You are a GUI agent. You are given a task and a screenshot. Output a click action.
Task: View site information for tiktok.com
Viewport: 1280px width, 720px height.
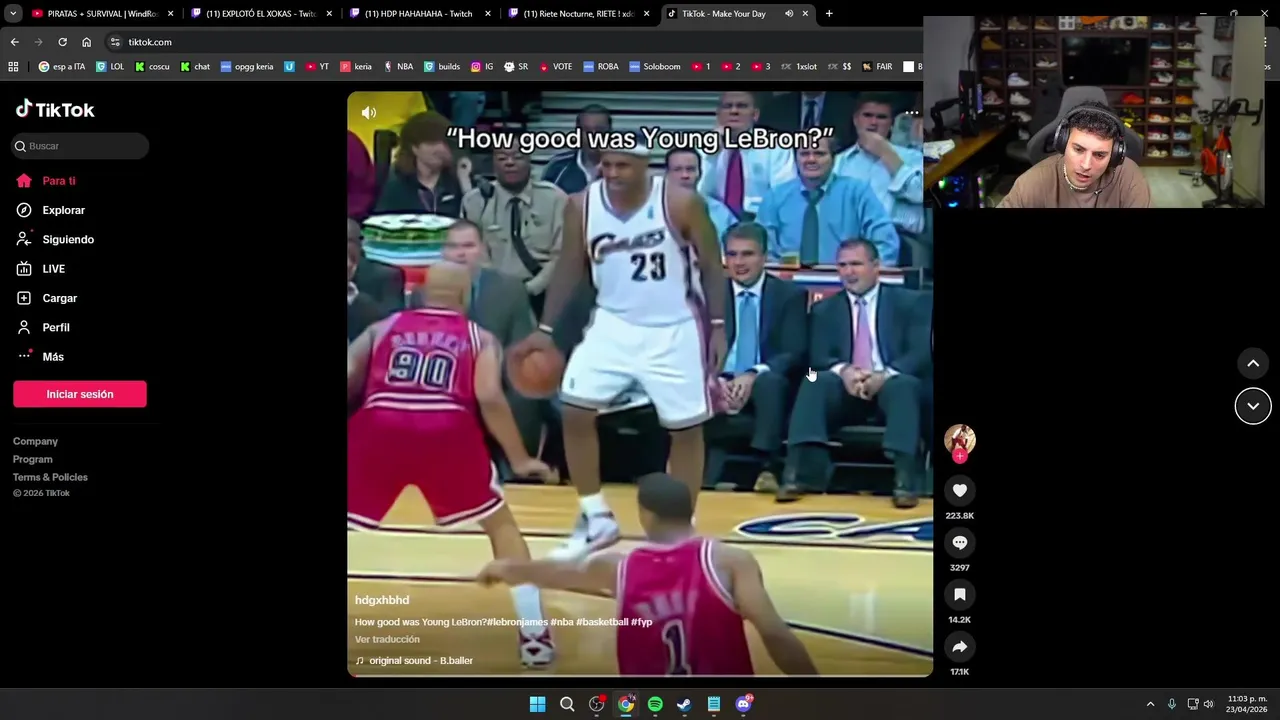click(115, 42)
